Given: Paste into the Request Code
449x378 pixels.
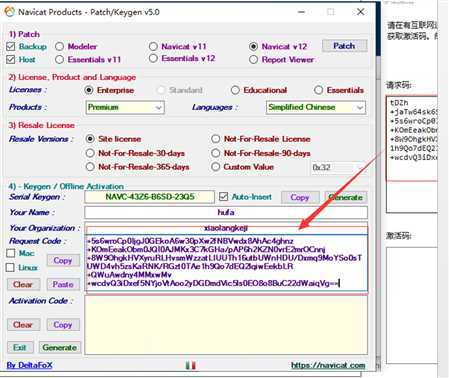Looking at the screenshot, I should [x=63, y=284].
